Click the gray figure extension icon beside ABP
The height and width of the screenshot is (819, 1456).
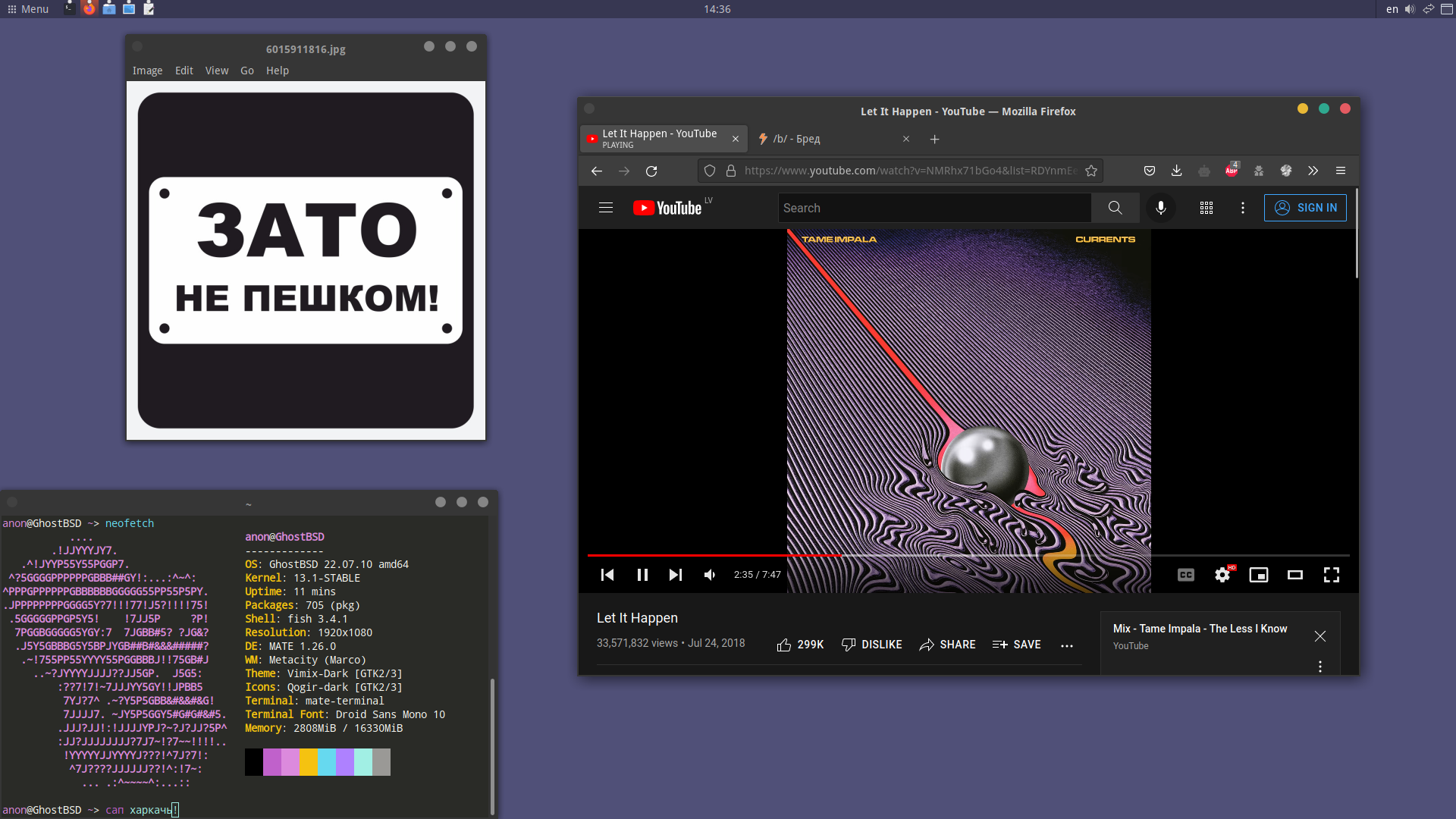click(x=1259, y=171)
